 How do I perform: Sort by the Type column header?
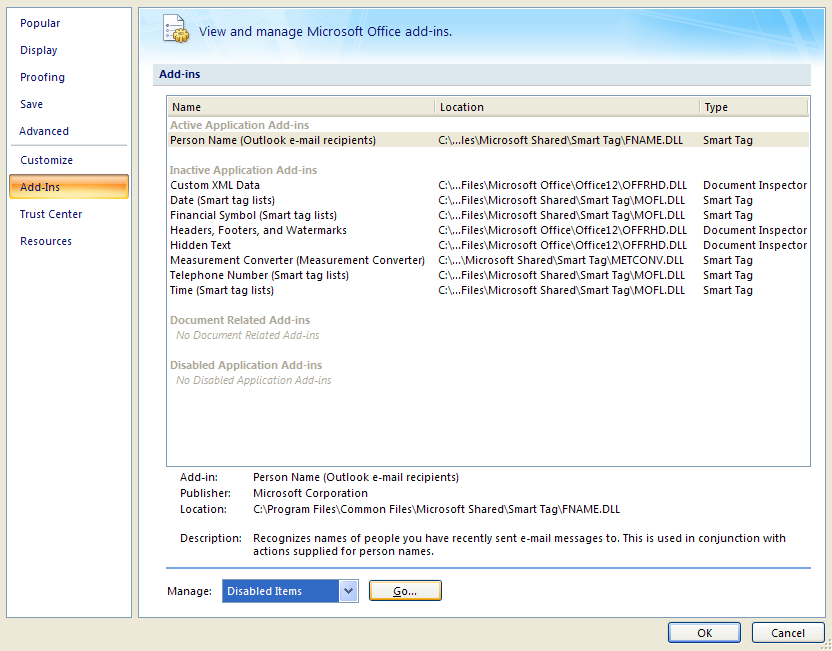(754, 107)
